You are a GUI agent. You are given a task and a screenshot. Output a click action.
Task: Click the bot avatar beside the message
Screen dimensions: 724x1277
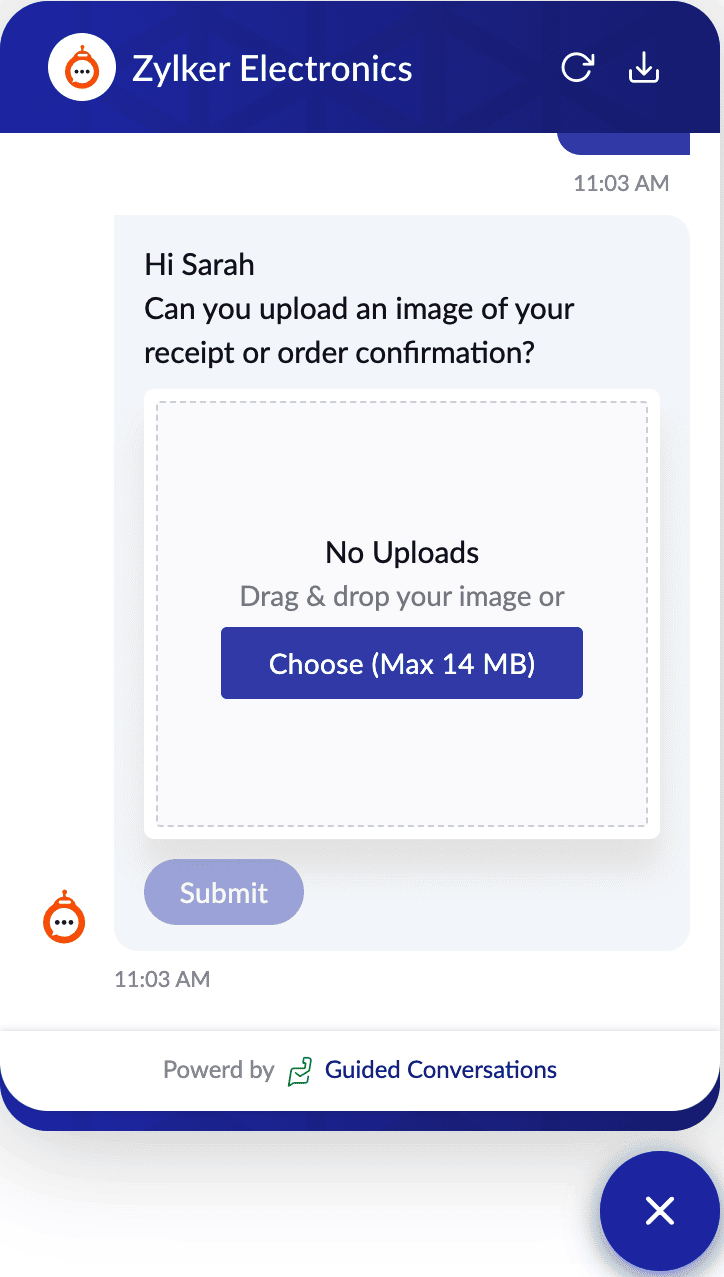(64, 917)
